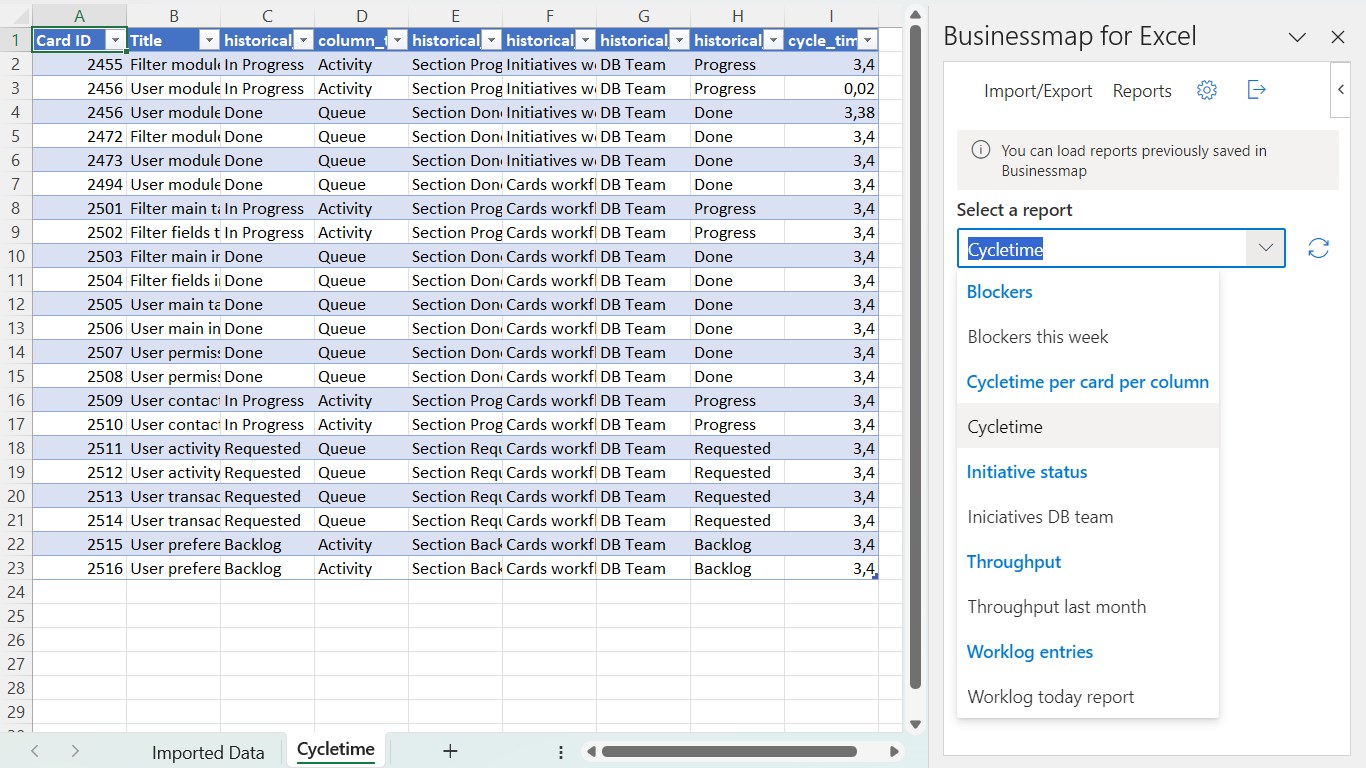Click Cycletime per card per column heading
Viewport: 1366px width, 768px height.
tap(1088, 382)
